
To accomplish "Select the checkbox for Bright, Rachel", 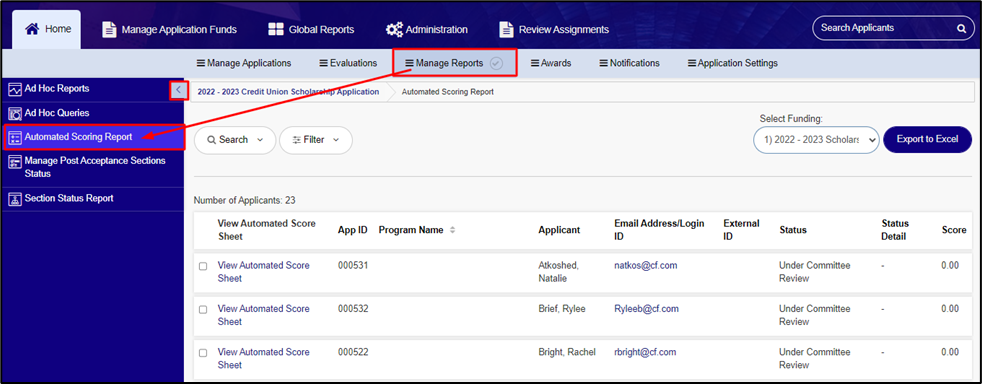I will (203, 353).
